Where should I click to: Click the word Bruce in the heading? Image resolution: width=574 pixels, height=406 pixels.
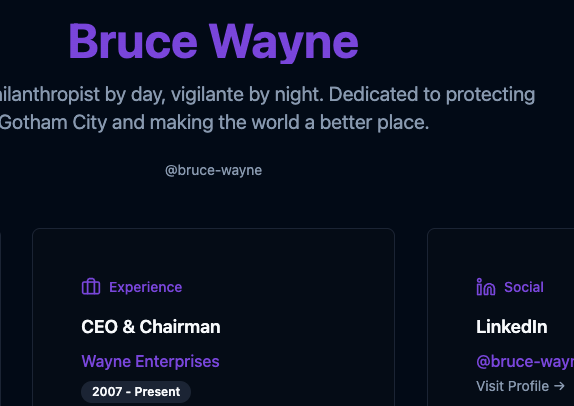click(x=133, y=41)
